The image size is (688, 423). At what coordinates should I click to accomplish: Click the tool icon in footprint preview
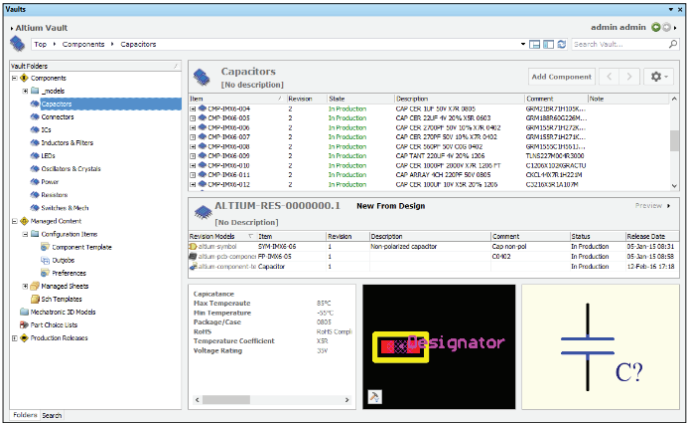click(374, 397)
